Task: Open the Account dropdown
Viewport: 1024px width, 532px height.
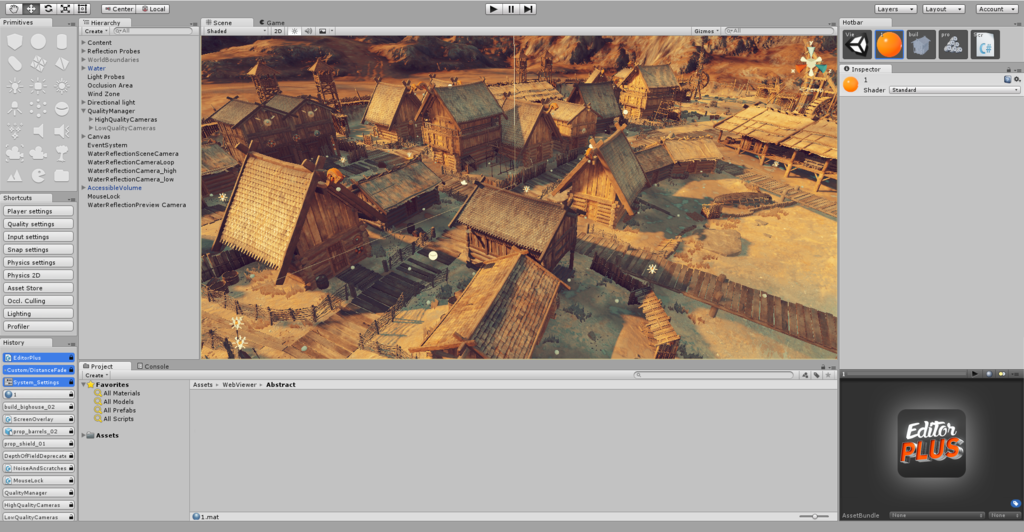Action: 997,8
